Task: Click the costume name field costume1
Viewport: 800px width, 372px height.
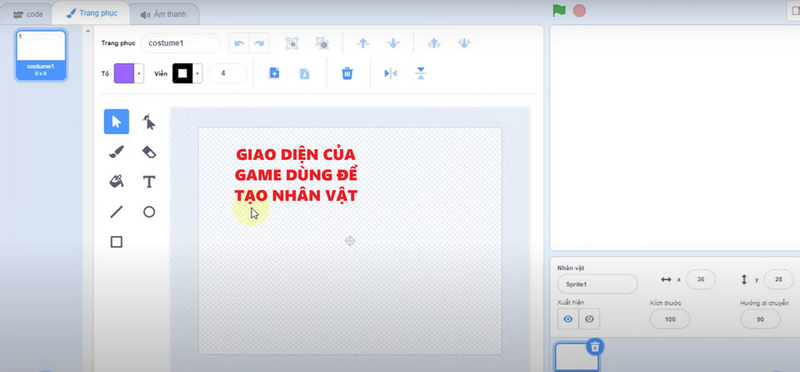Action: (x=181, y=43)
